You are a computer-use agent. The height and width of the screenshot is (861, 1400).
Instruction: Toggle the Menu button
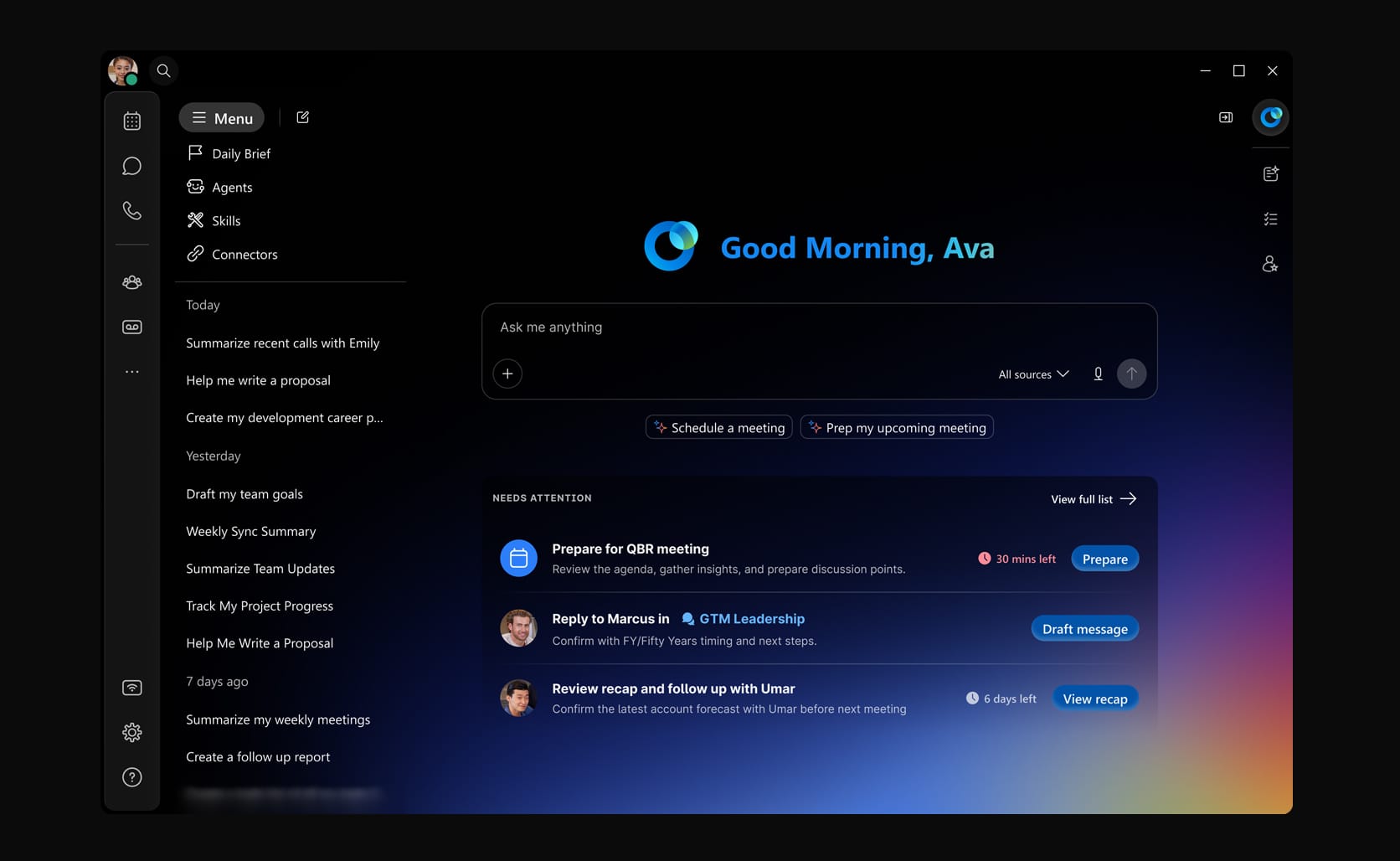(222, 118)
